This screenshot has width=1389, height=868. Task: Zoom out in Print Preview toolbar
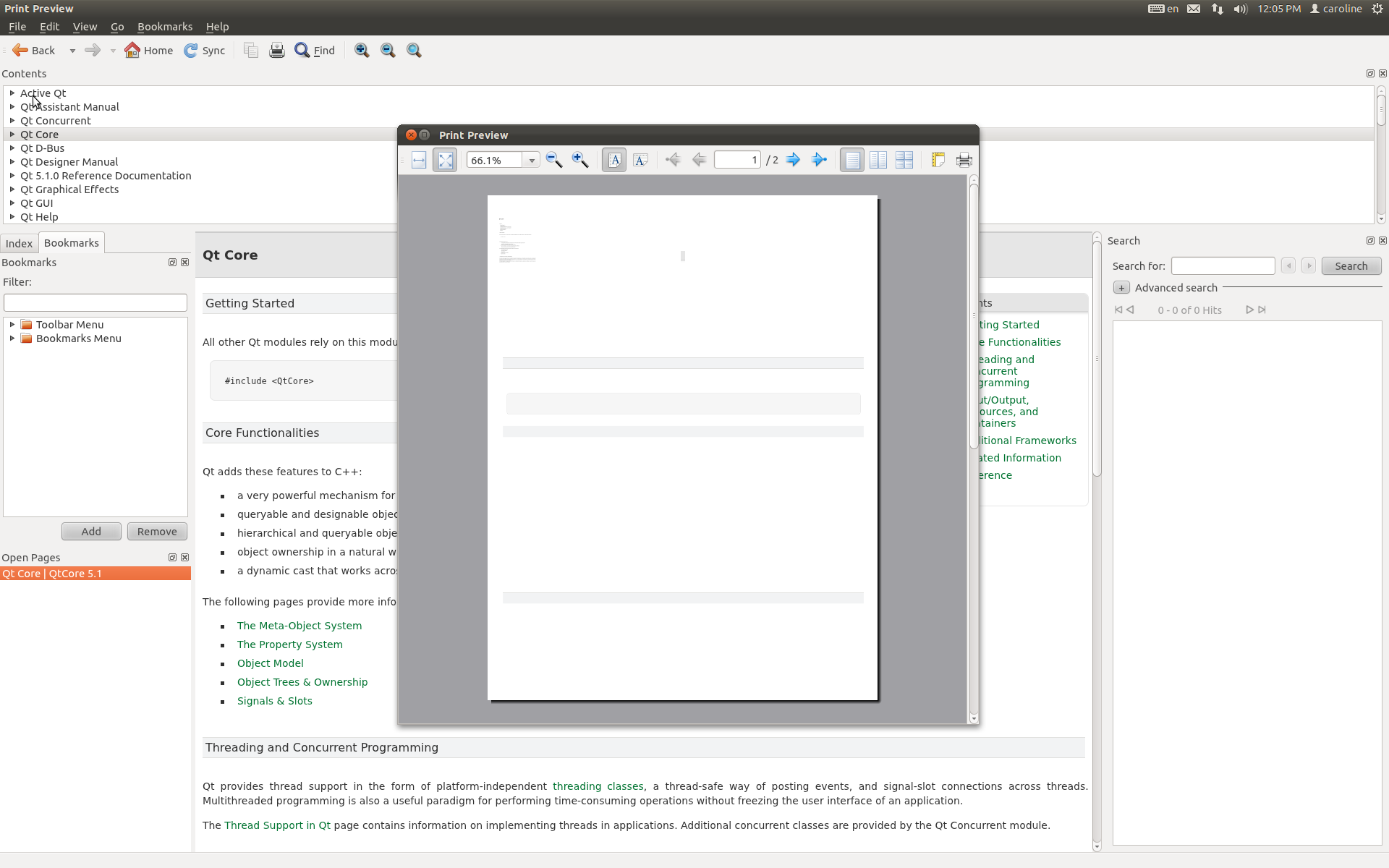554,160
